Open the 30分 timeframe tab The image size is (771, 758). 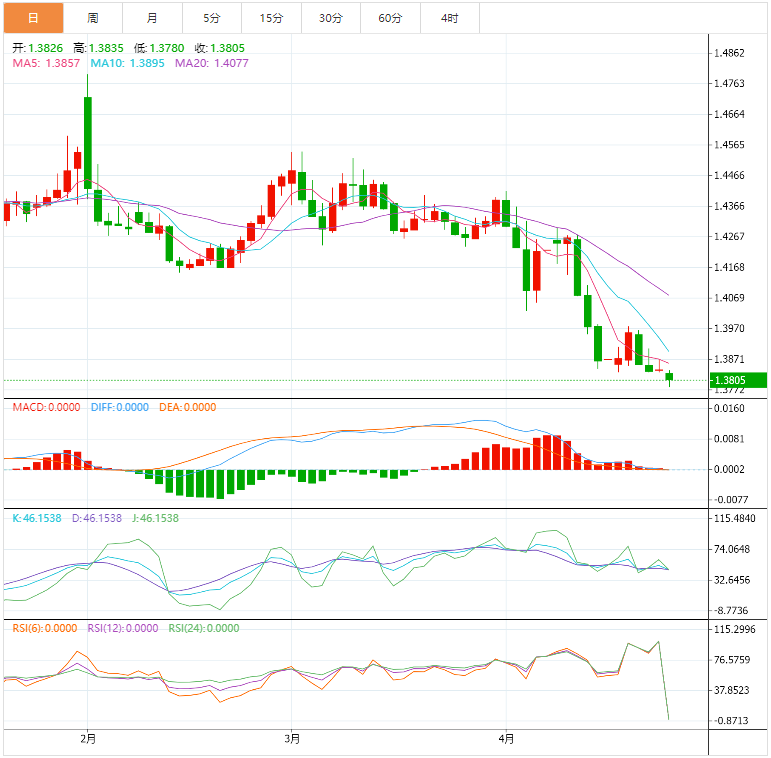point(331,18)
